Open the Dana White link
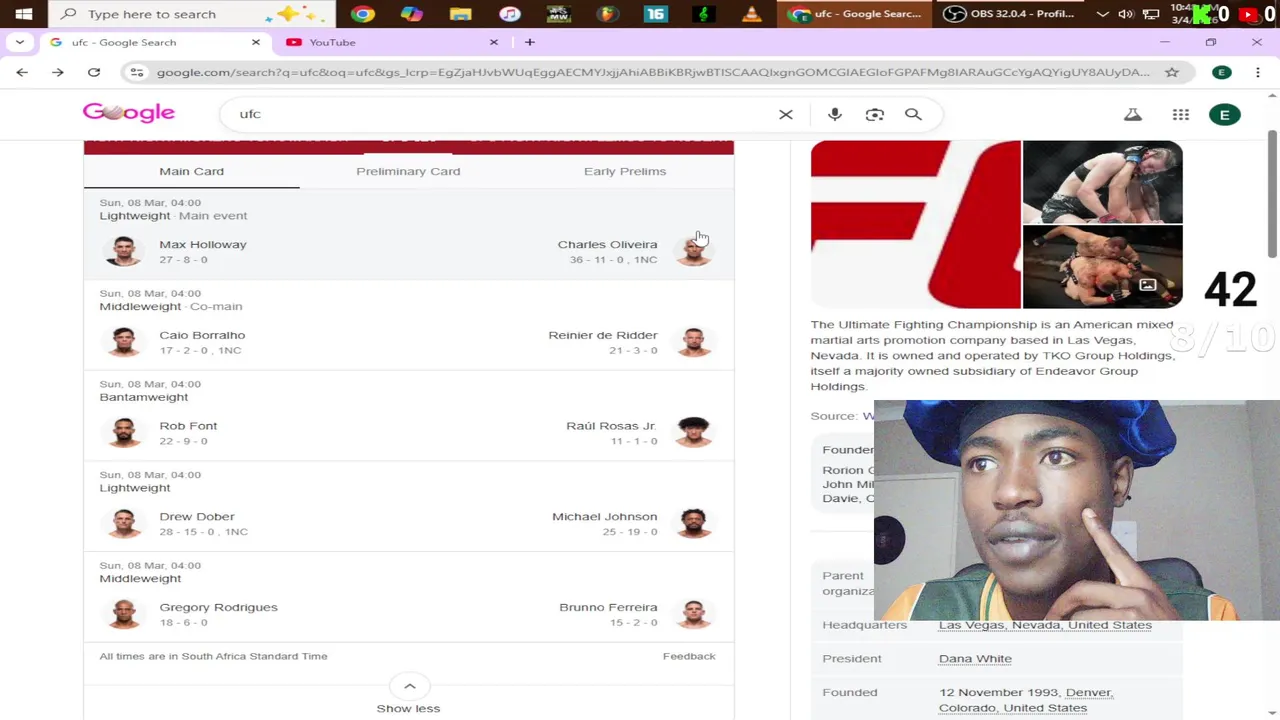Screen dimensions: 1280x720 click(975, 658)
